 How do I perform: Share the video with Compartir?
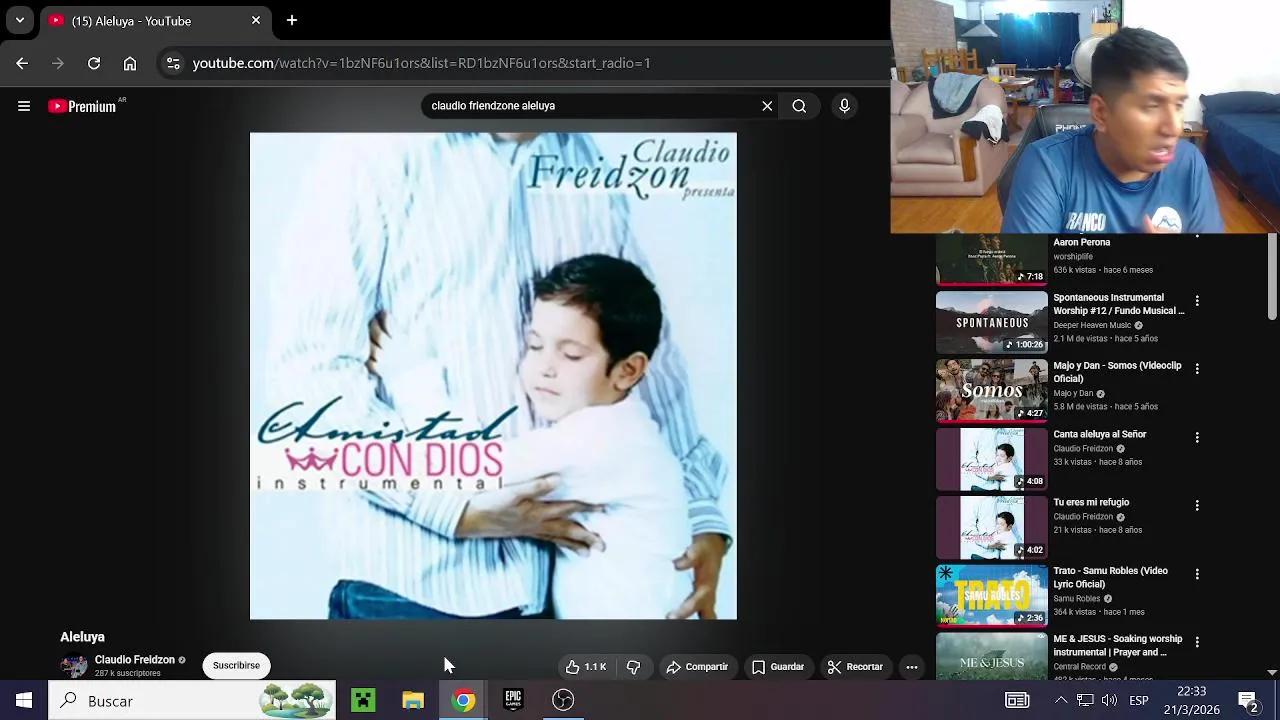point(698,667)
